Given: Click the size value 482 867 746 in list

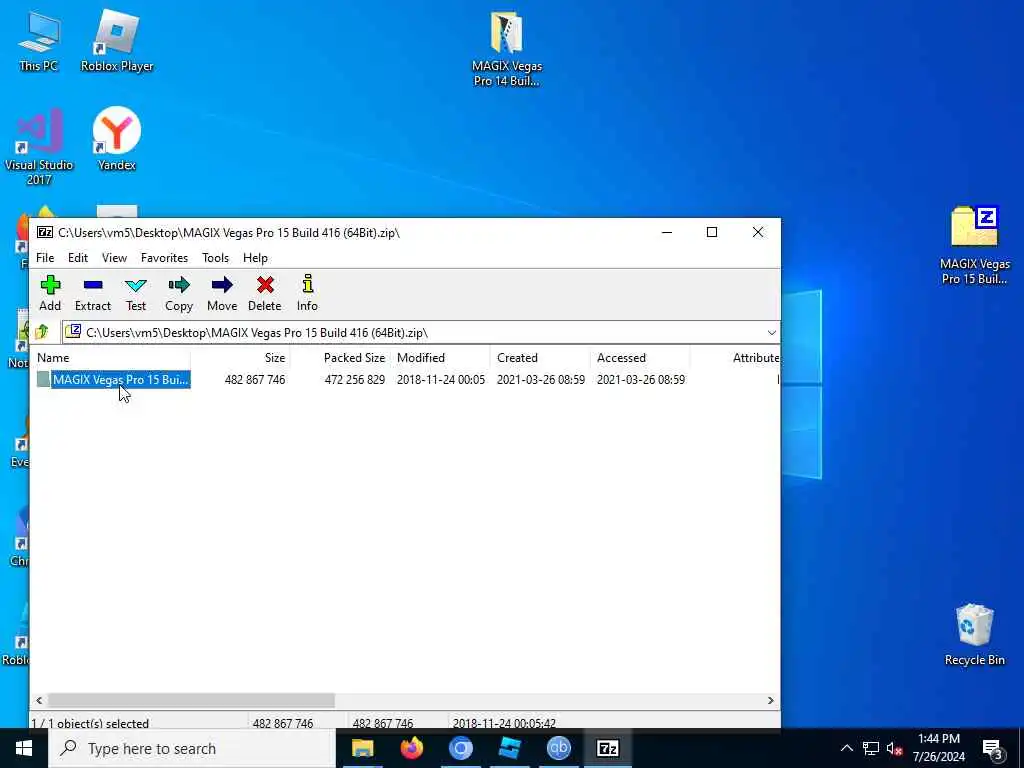Looking at the screenshot, I should (255, 380).
